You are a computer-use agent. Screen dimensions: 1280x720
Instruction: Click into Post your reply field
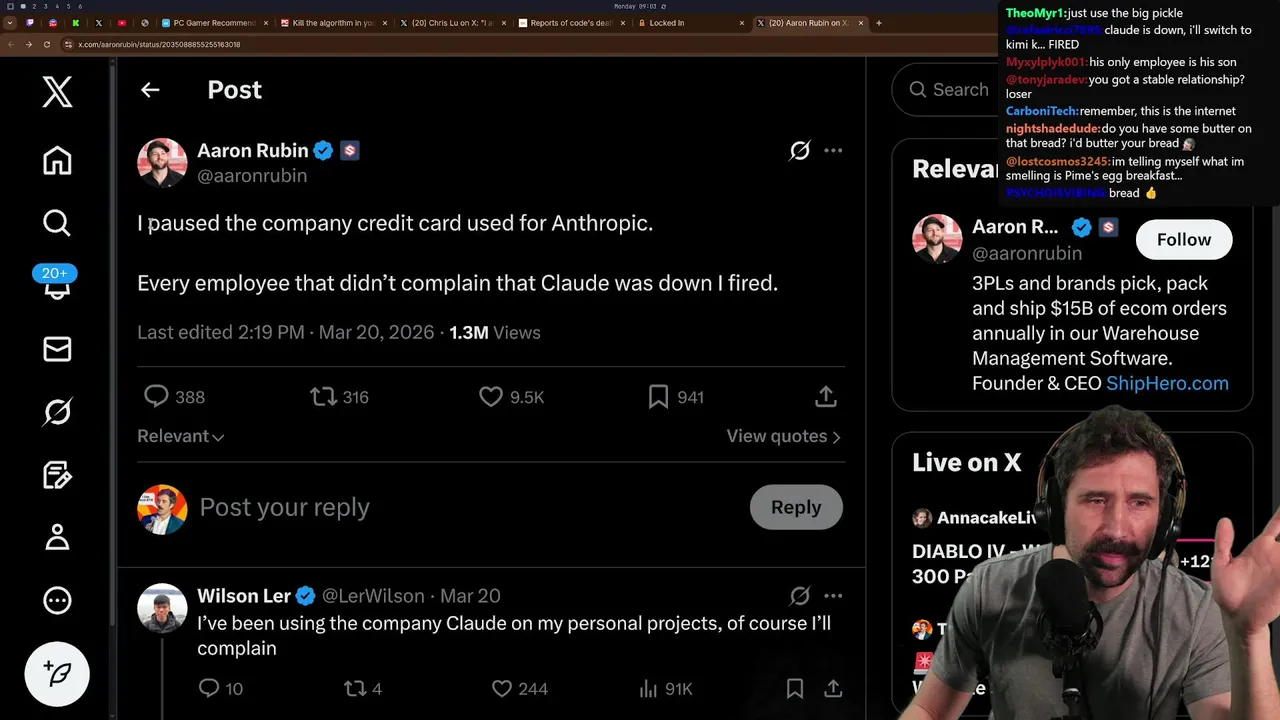coord(468,507)
